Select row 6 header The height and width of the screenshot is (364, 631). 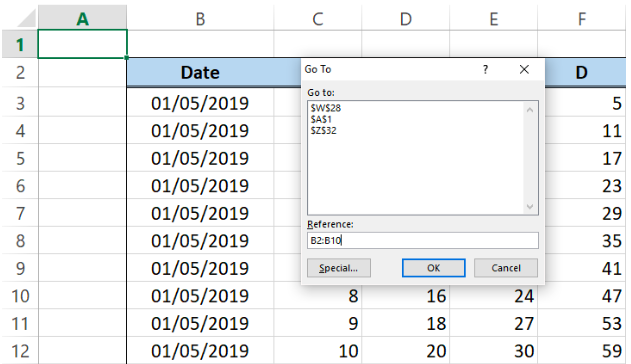click(20, 185)
